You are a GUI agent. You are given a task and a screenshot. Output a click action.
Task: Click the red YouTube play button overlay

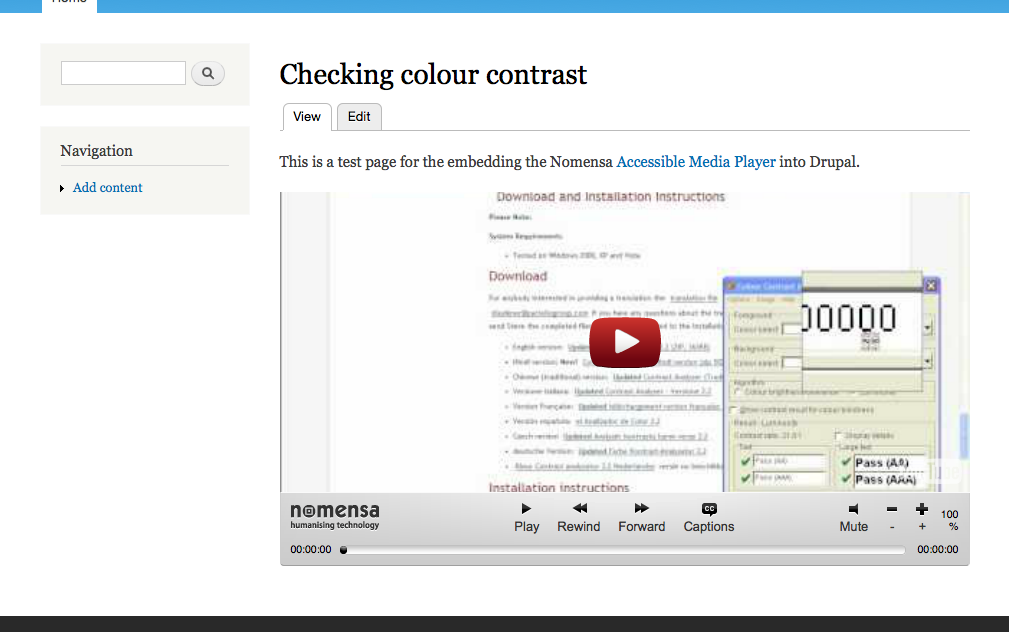click(625, 342)
